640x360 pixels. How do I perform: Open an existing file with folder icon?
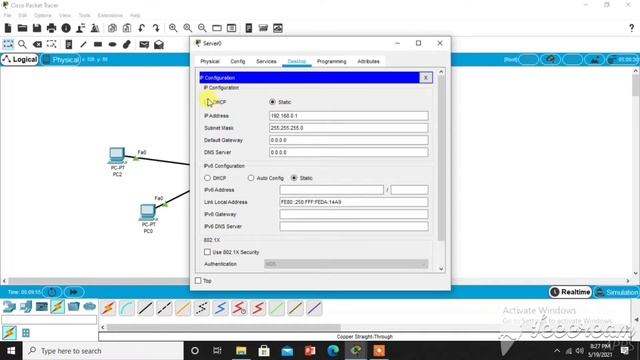coord(22,28)
